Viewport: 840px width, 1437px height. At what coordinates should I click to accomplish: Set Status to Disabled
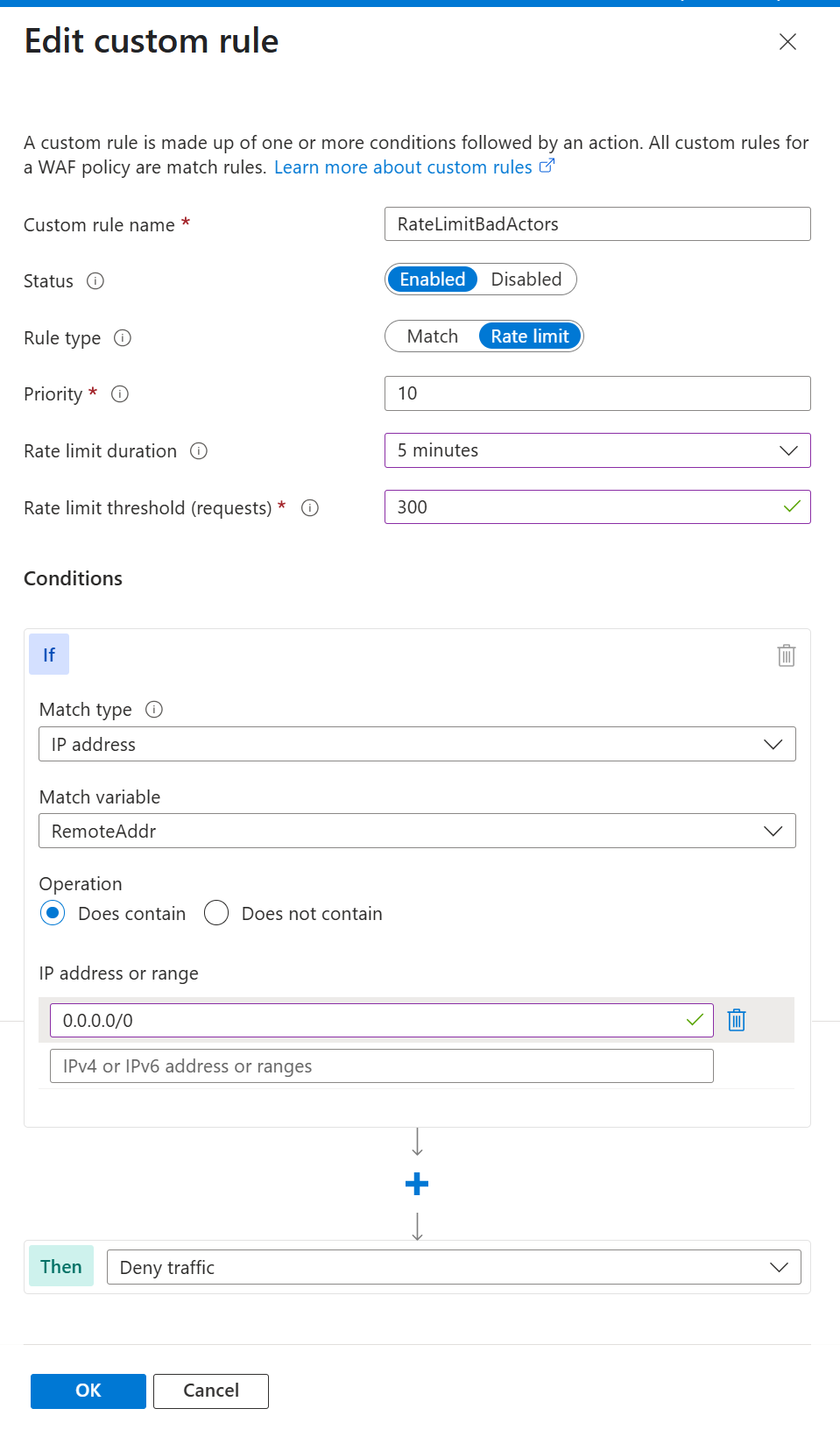click(526, 280)
